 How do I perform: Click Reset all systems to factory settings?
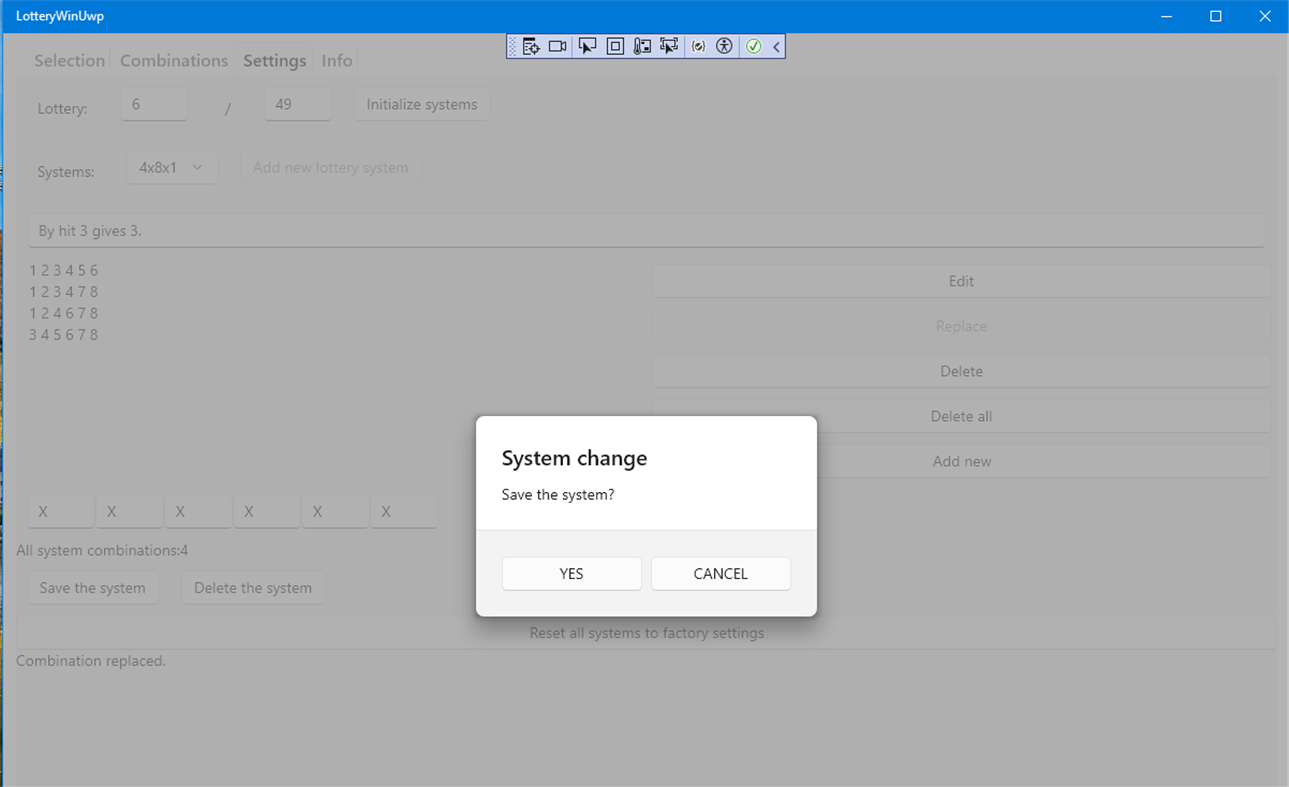point(646,632)
